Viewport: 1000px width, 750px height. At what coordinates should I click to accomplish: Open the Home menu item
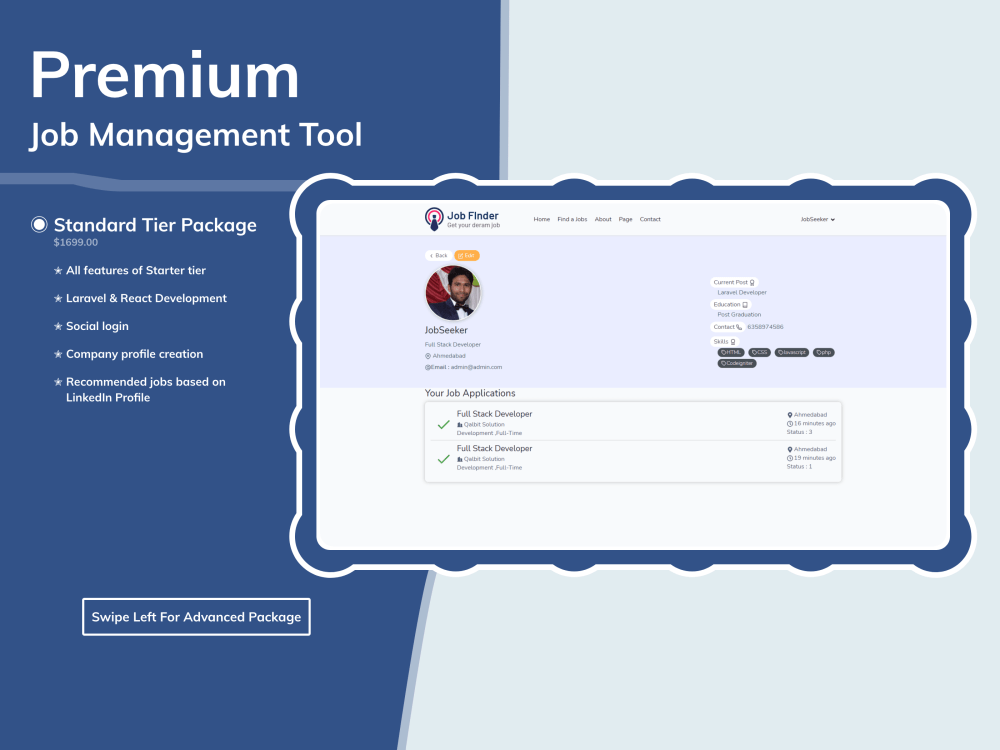pyautogui.click(x=541, y=219)
